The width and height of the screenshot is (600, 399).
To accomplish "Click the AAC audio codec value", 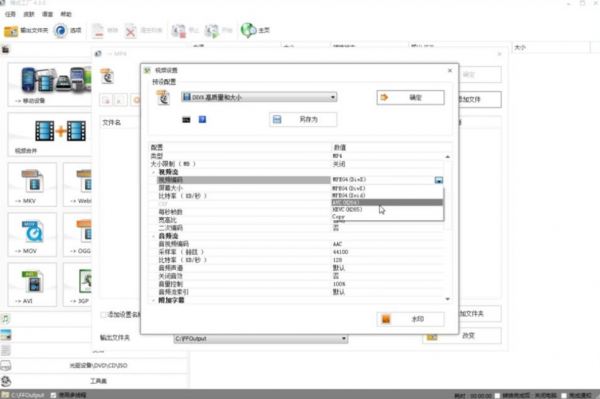I will [338, 244].
